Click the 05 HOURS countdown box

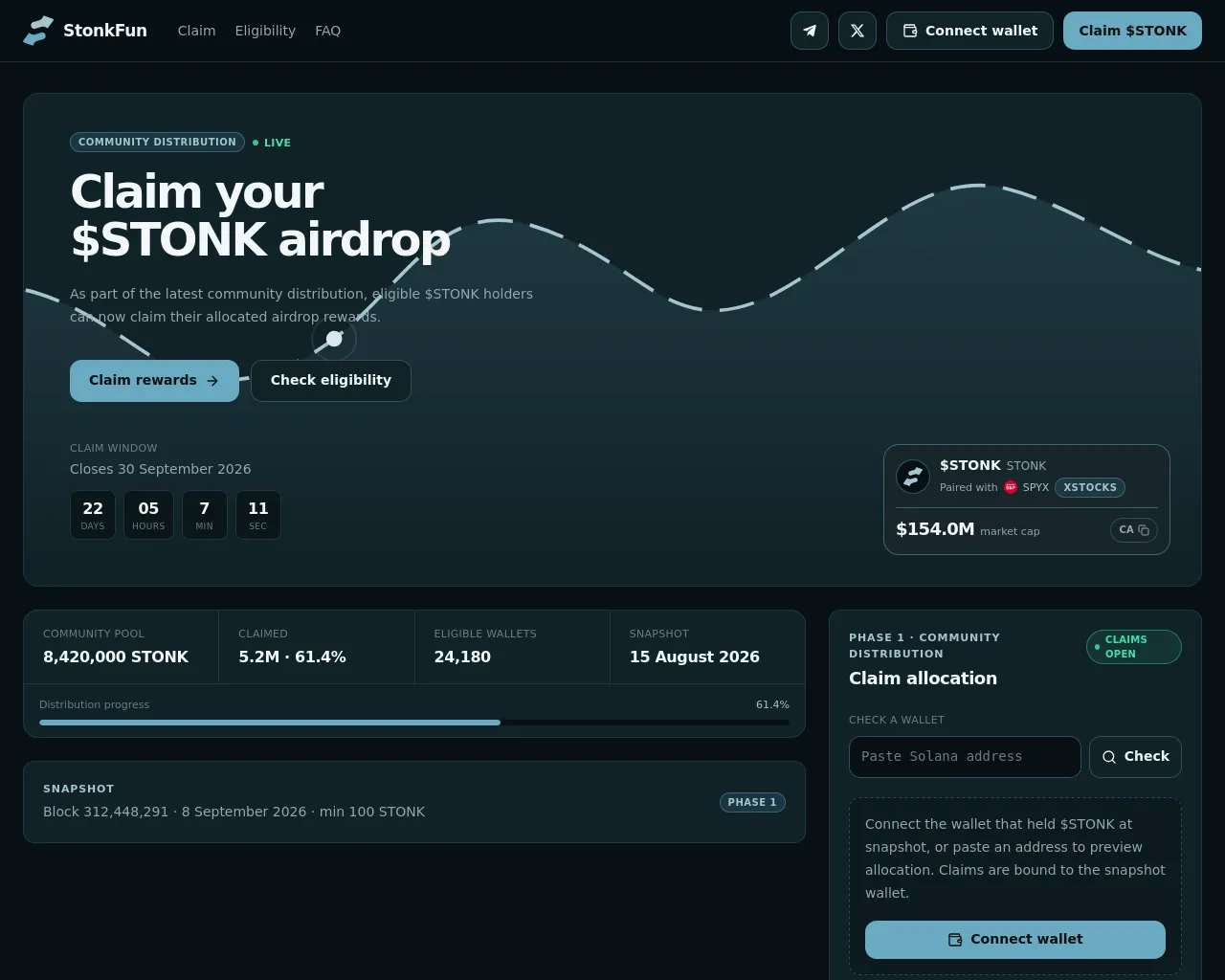click(148, 515)
